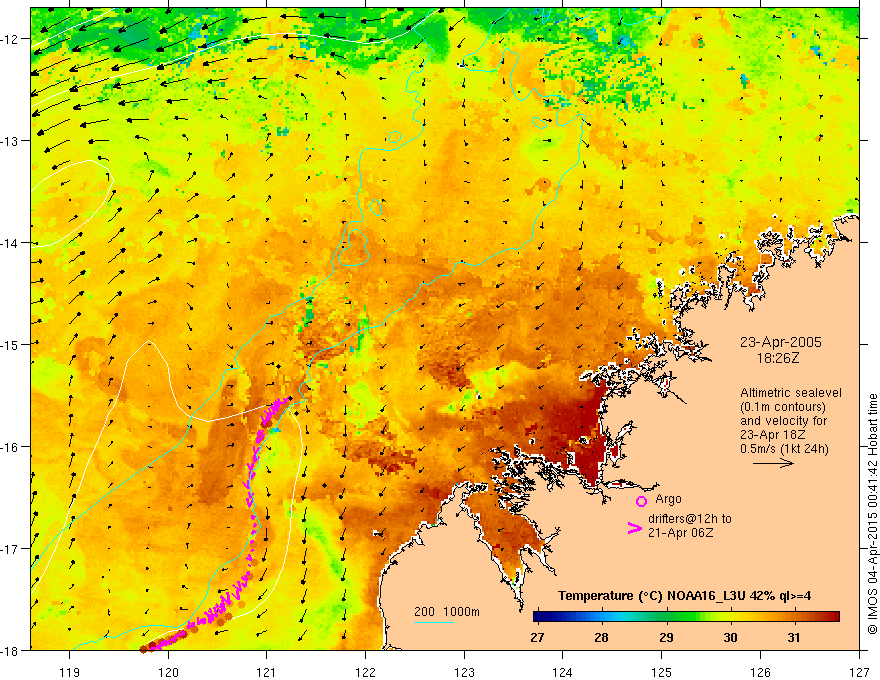Image resolution: width=880 pixels, height=680 pixels.
Task: Click the 'Temperature (°C) NOAA16_L3U 42% ql>=4' title
Action: (x=684, y=596)
